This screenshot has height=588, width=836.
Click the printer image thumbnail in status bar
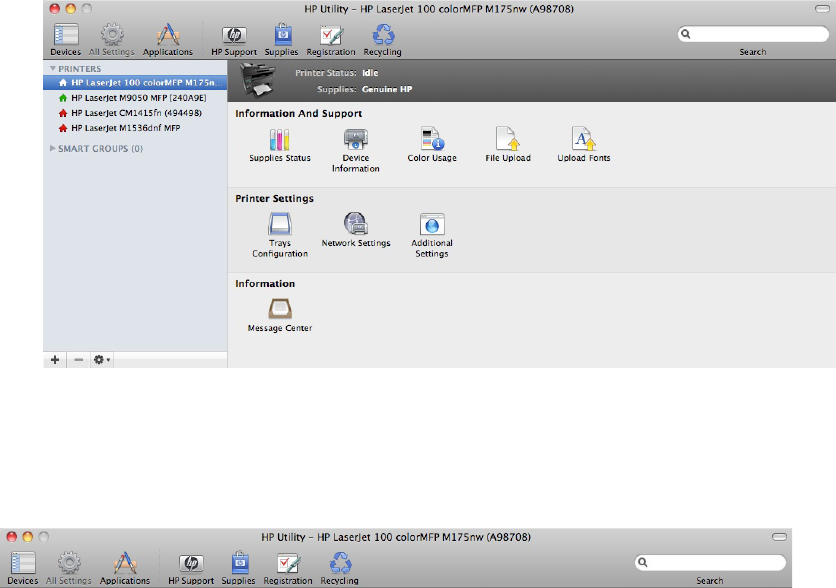pyautogui.click(x=258, y=80)
